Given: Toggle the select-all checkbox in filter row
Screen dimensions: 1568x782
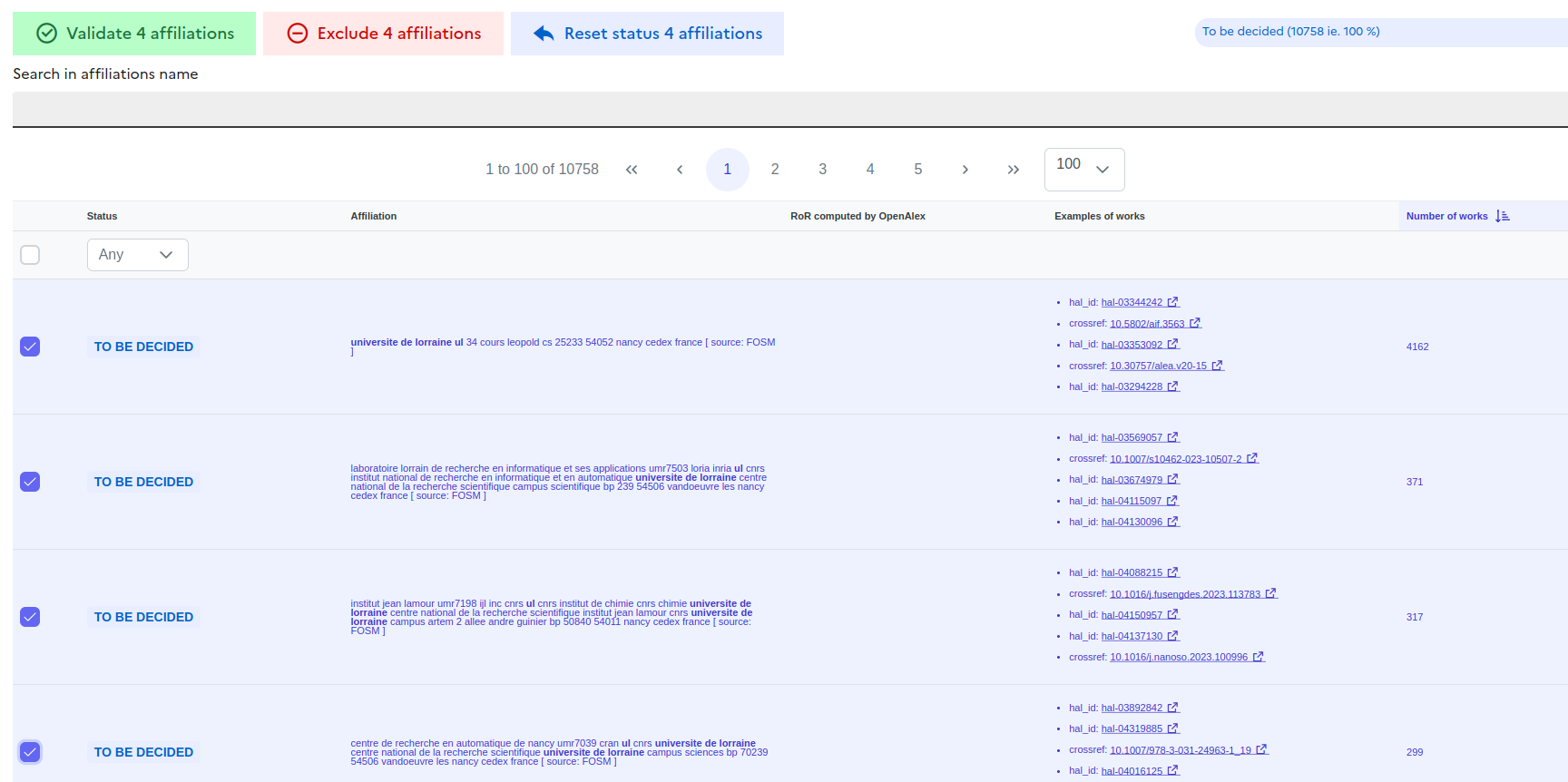Looking at the screenshot, I should point(30,255).
